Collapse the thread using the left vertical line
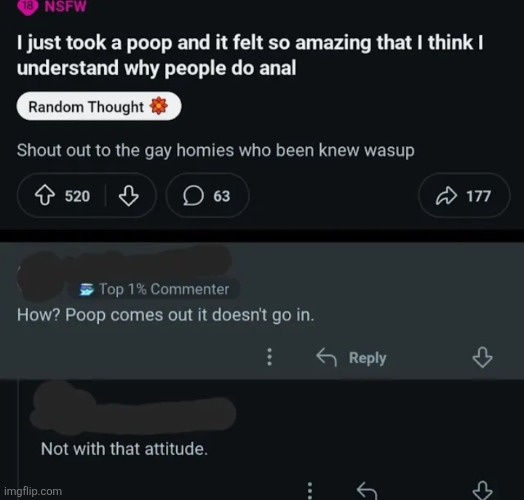The image size is (524, 500). pyautogui.click(x=19, y=438)
